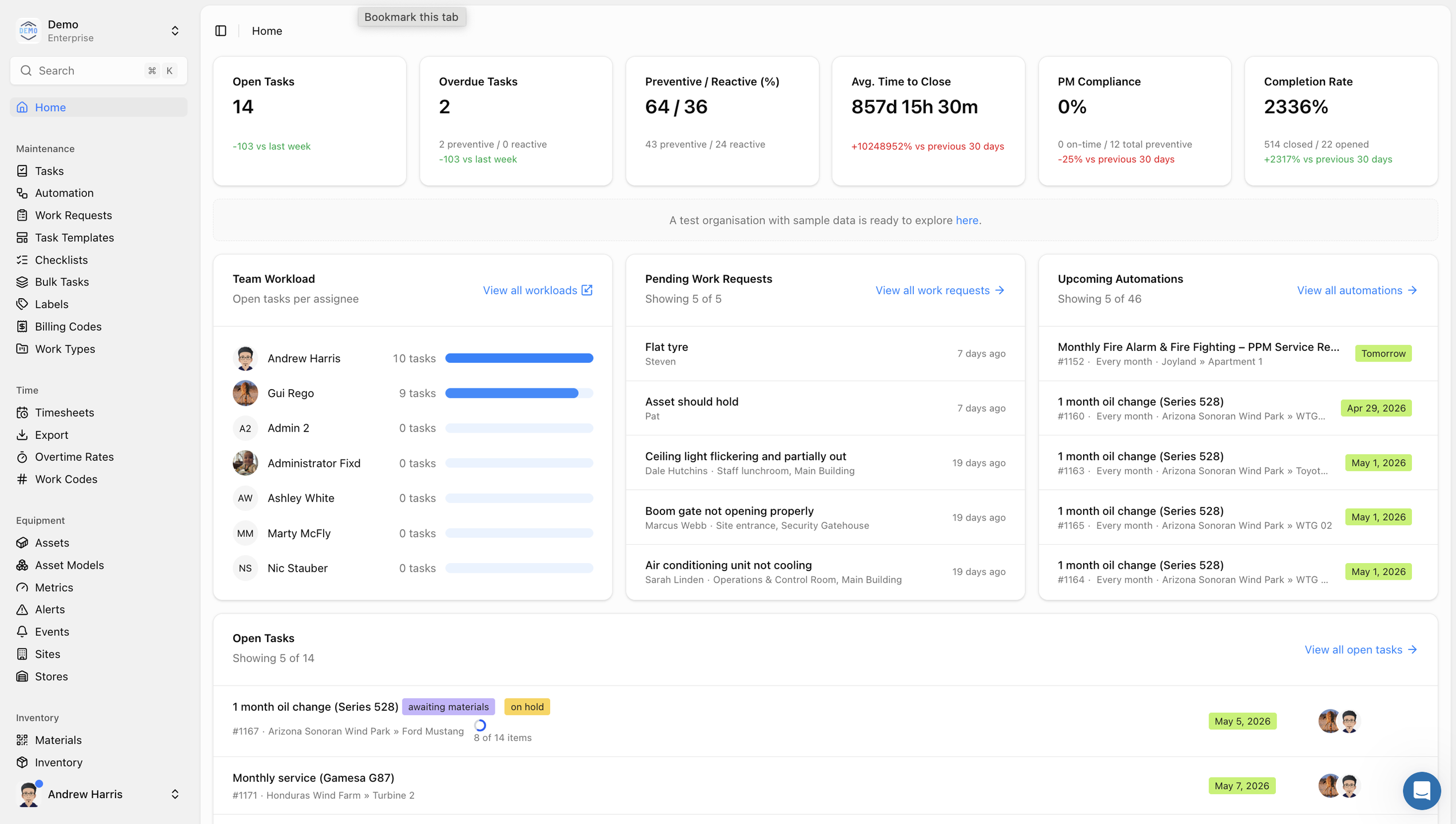Click the 'here' sample data link
This screenshot has height=824, width=1456.
966,220
